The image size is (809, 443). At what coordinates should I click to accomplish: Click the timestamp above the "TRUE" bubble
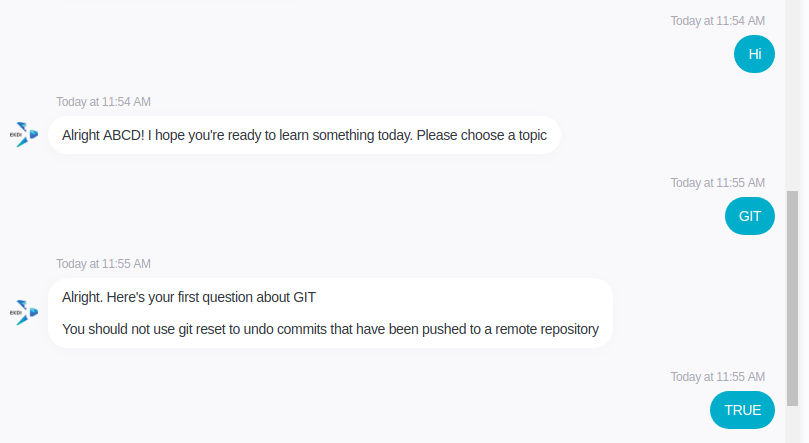click(x=717, y=377)
